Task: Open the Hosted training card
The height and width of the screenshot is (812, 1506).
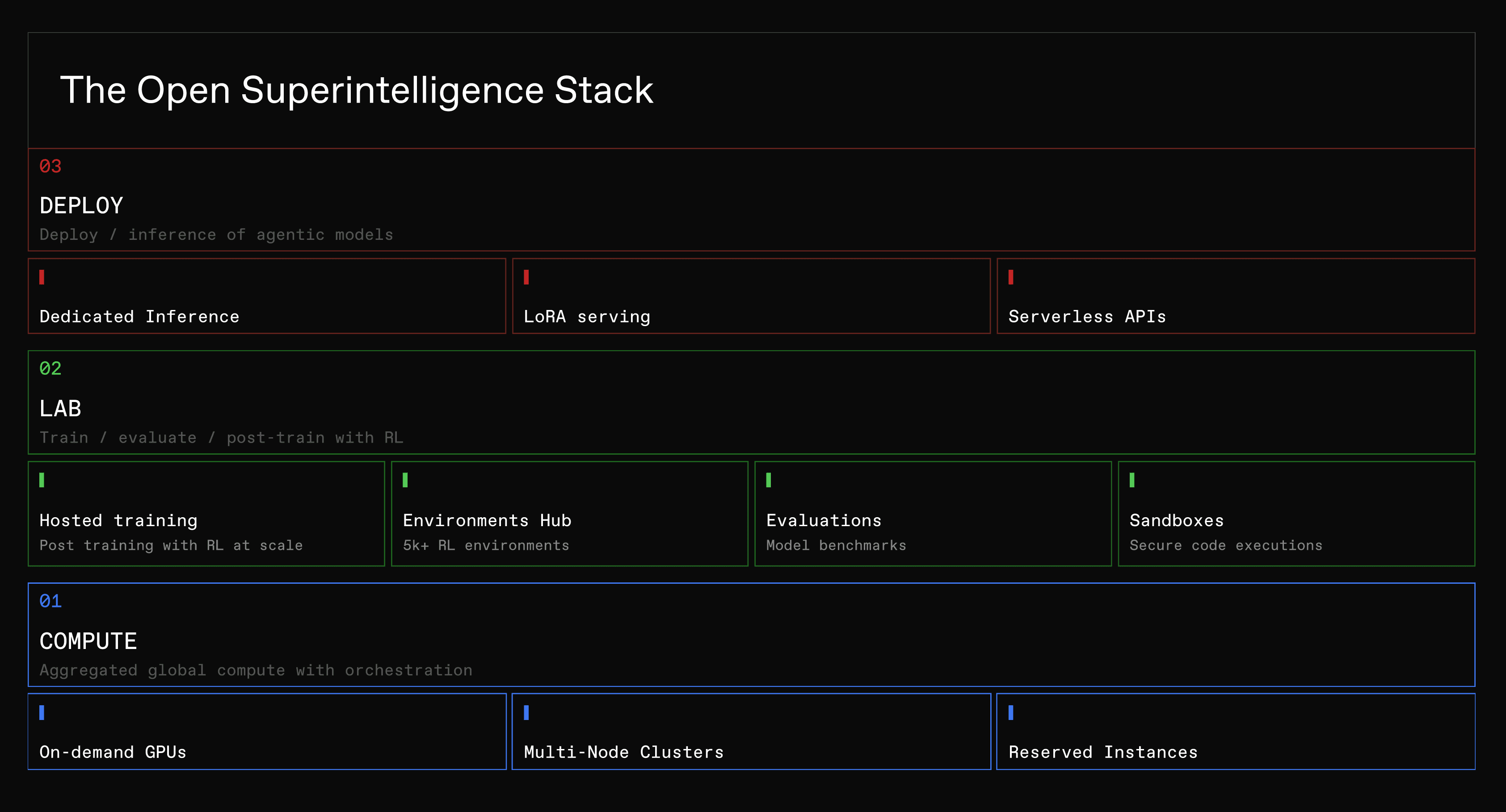Action: click(206, 514)
